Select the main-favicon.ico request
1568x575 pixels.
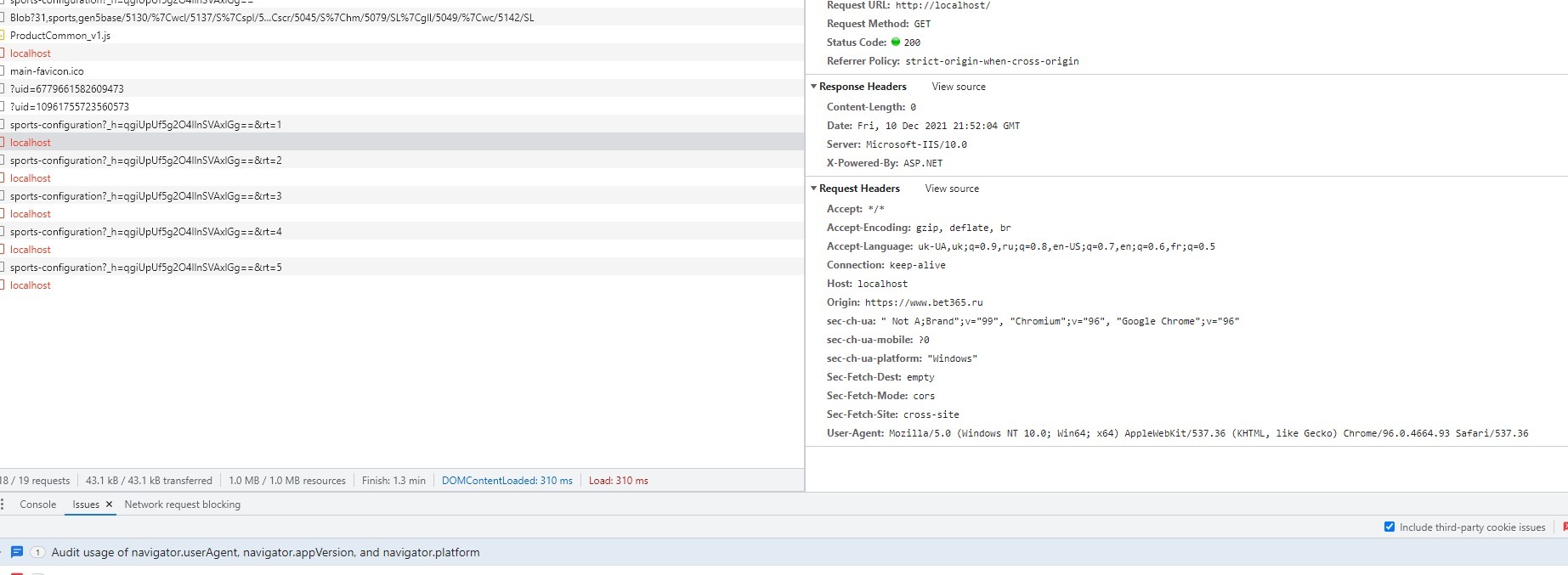point(402,70)
